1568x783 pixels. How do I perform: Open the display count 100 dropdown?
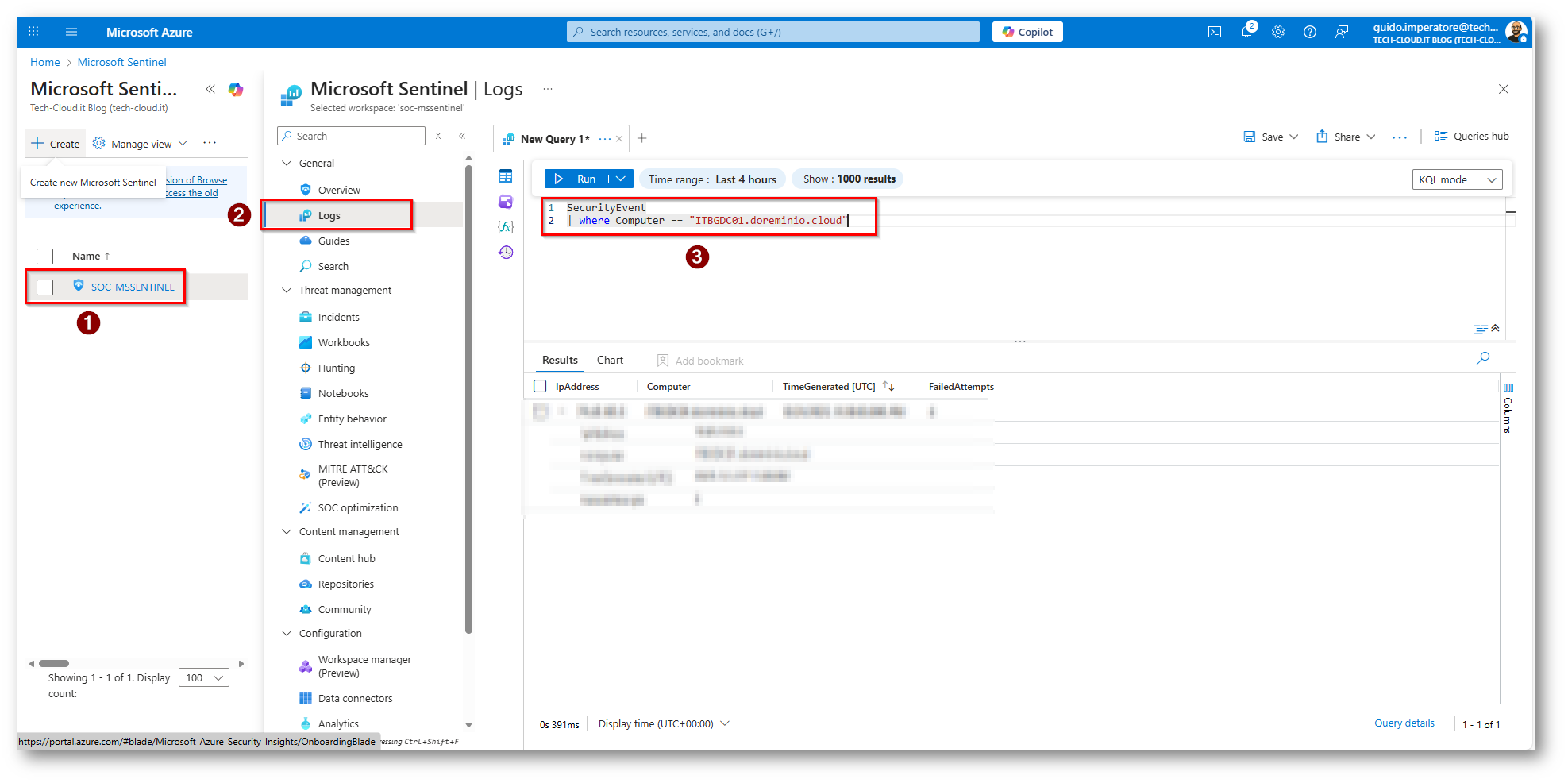[x=204, y=678]
